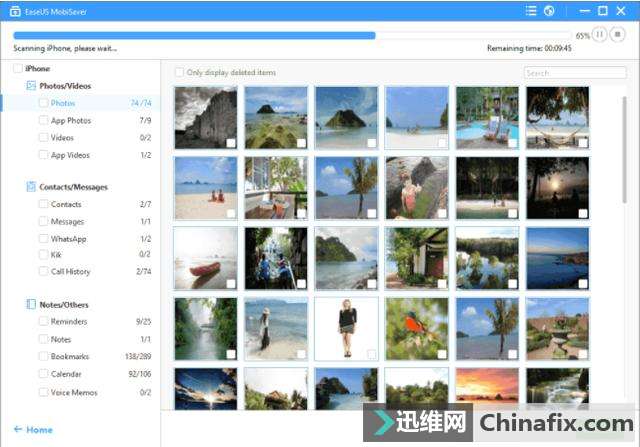
Task: Enable Only display deleted items checkbox
Action: 180,72
